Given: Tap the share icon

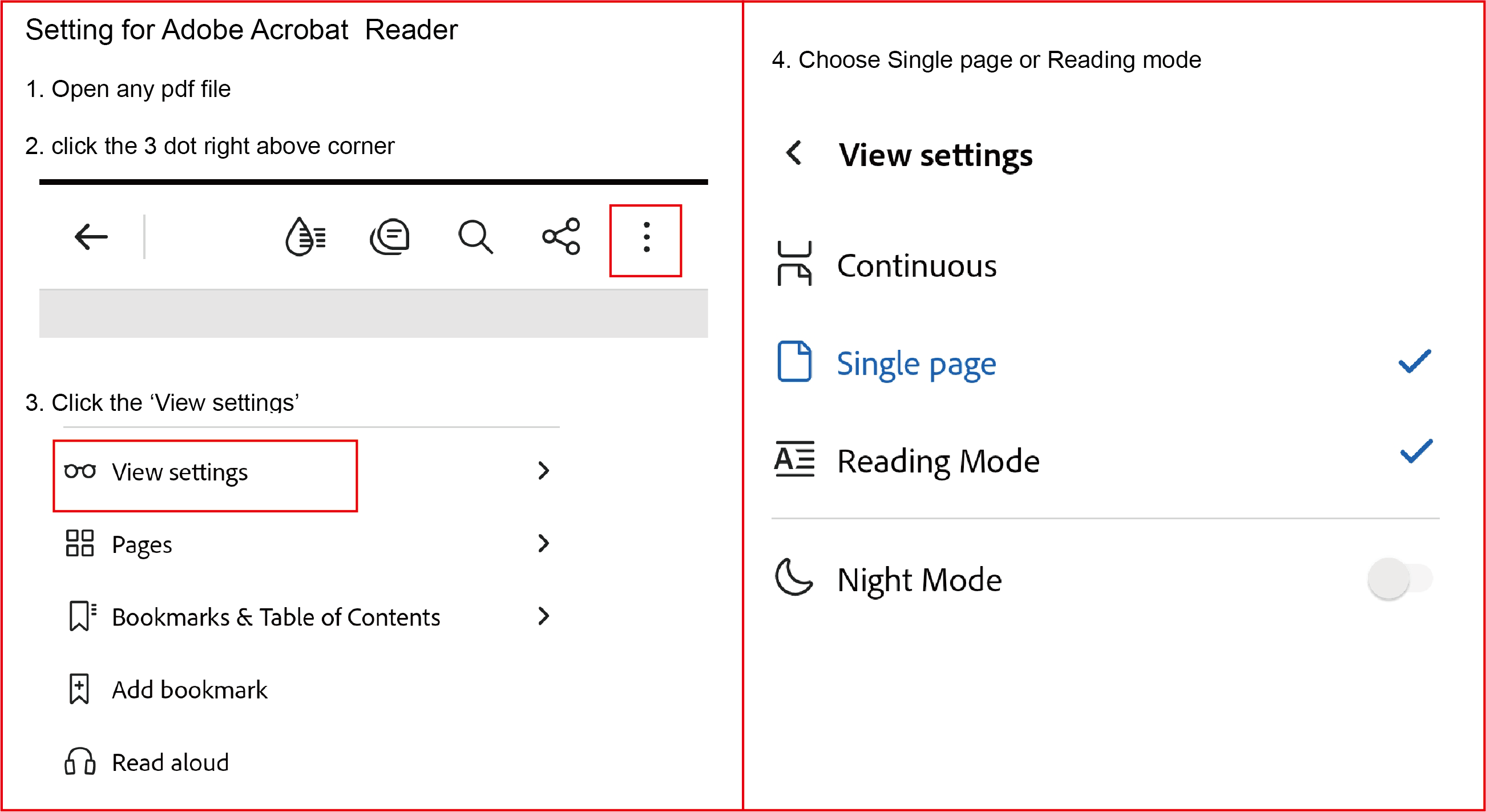Looking at the screenshot, I should coord(561,237).
